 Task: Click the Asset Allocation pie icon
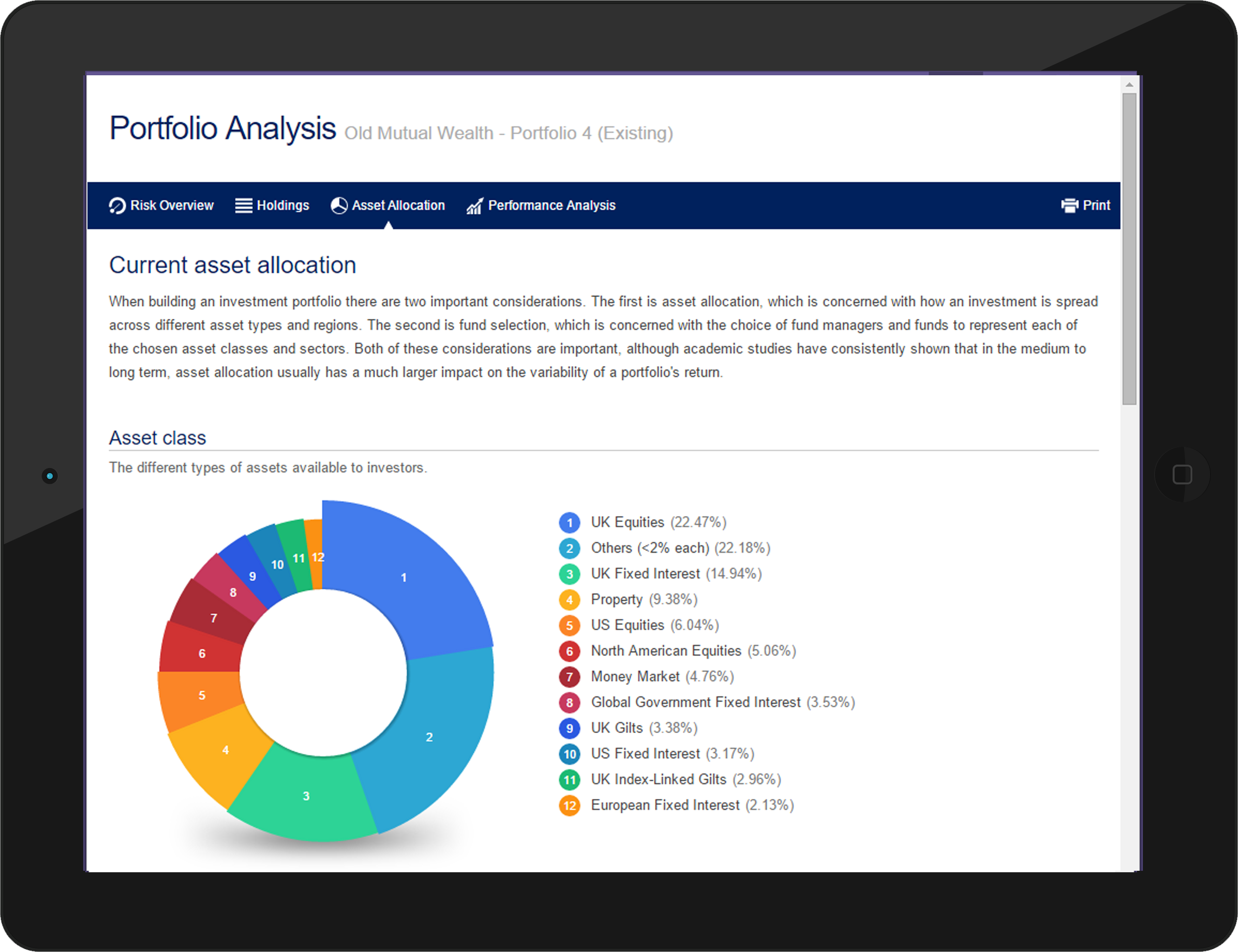click(x=339, y=206)
